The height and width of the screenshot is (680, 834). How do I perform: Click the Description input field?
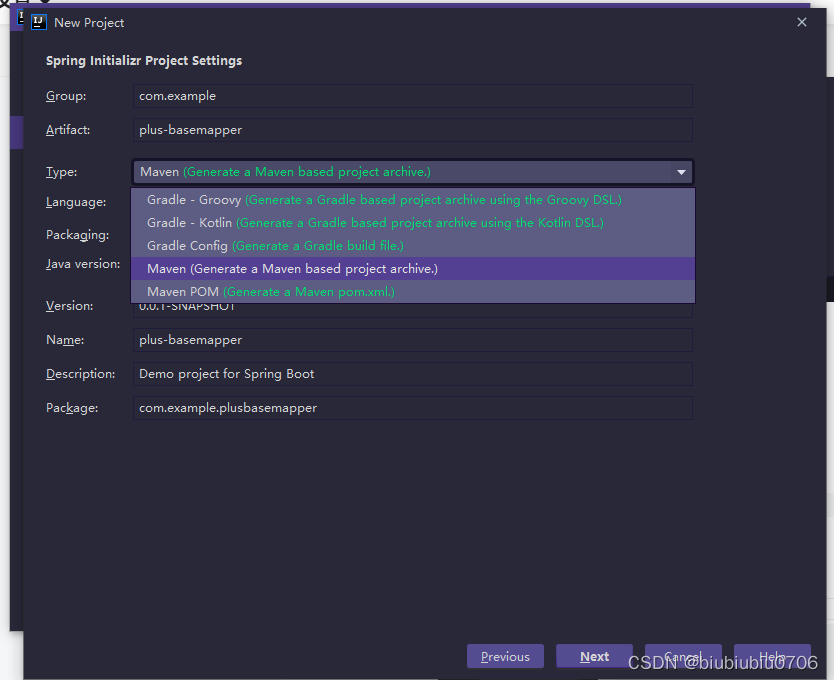pos(412,374)
